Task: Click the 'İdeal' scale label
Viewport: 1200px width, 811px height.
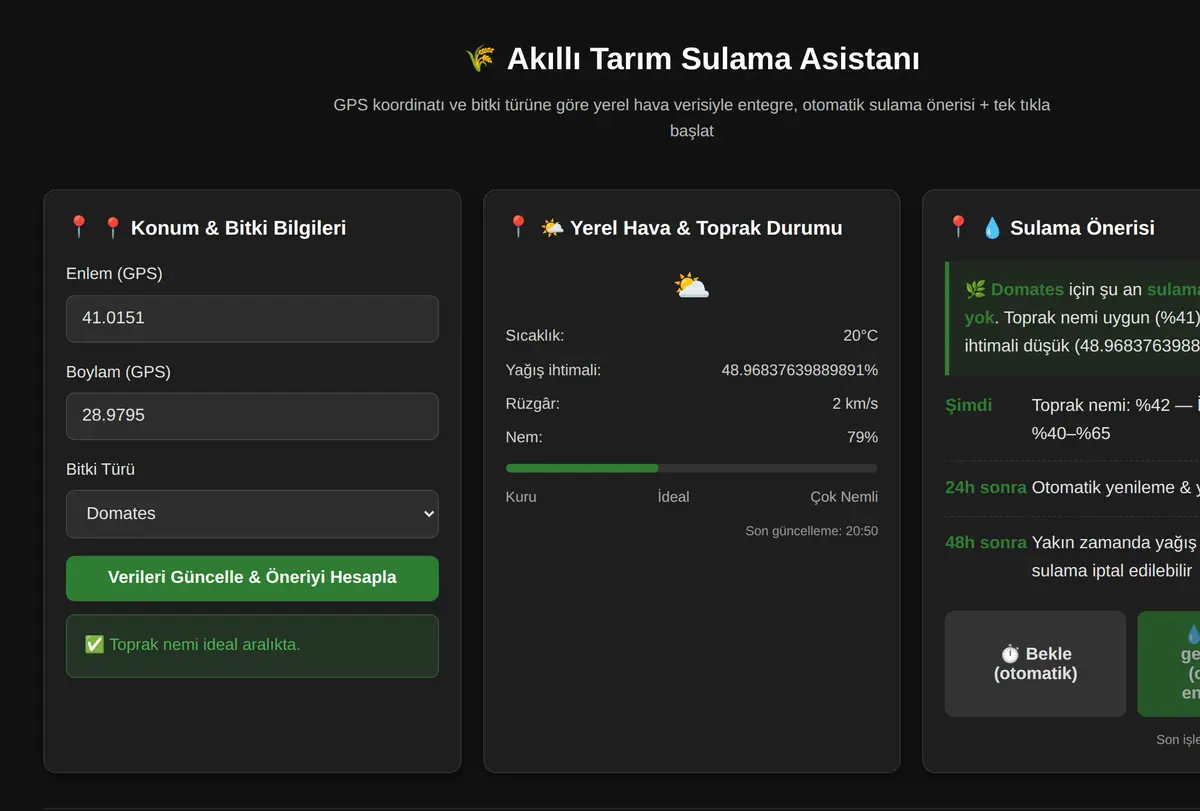Action: (673, 497)
